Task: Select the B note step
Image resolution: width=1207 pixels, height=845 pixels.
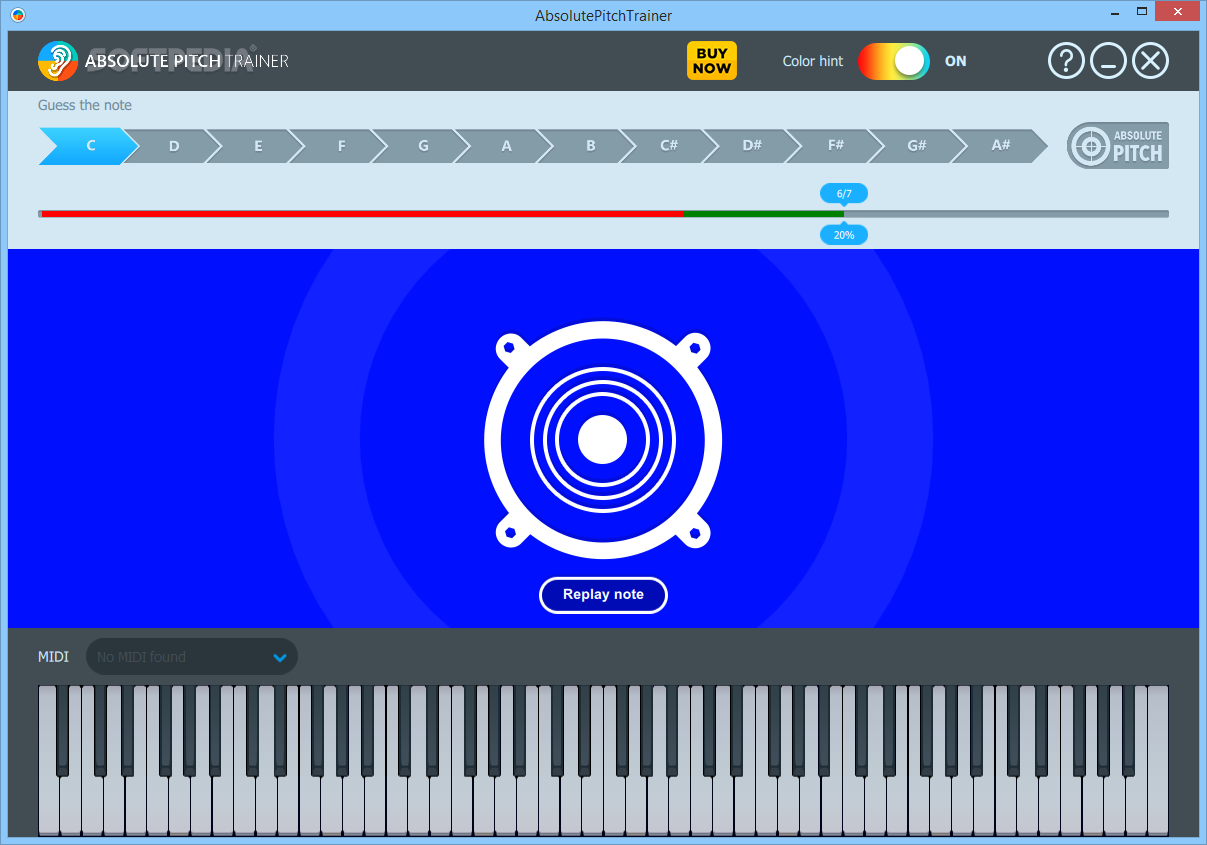Action: click(x=590, y=146)
